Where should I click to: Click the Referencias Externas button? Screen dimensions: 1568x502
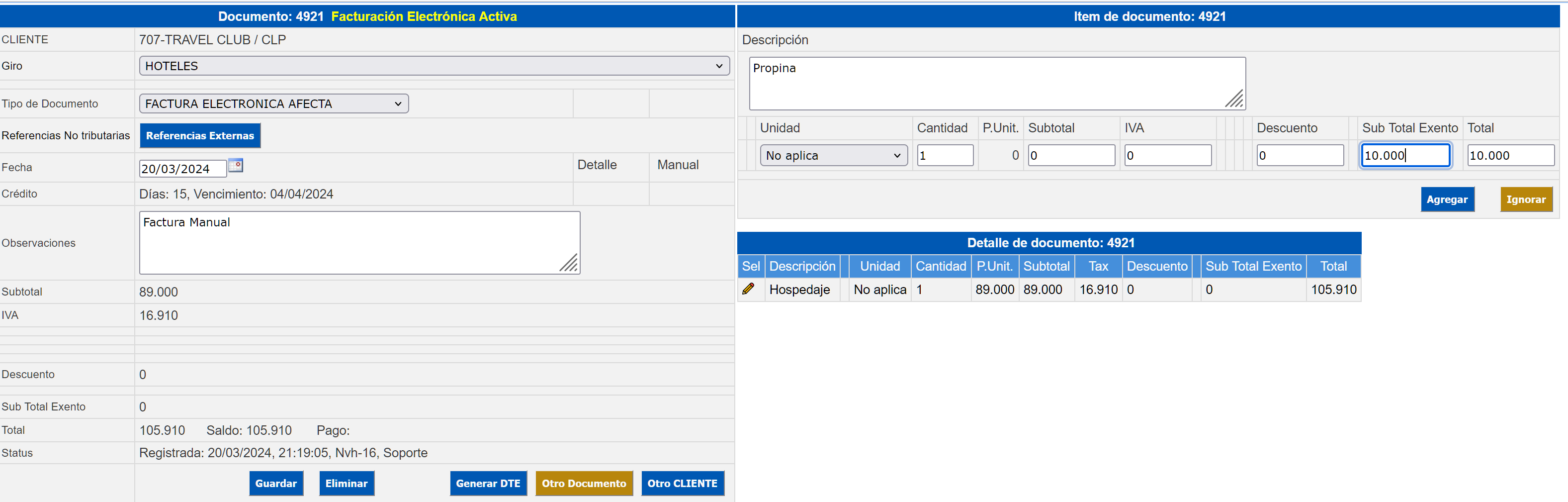pos(200,135)
